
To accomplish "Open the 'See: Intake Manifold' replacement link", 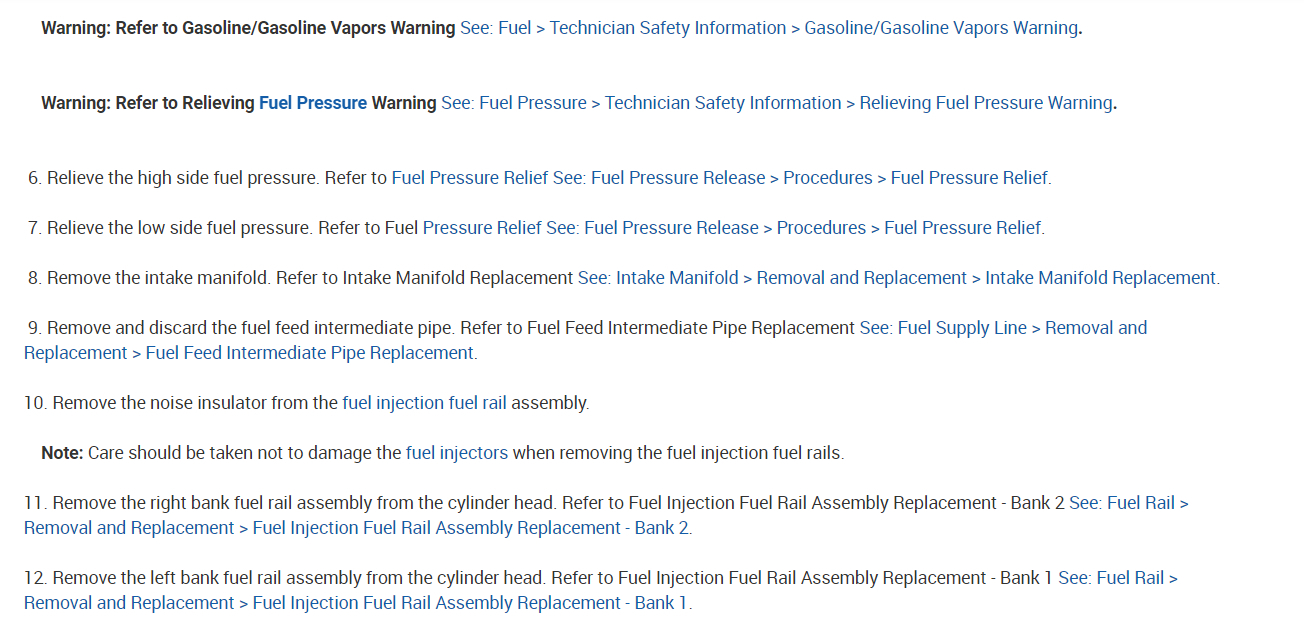I will (897, 278).
